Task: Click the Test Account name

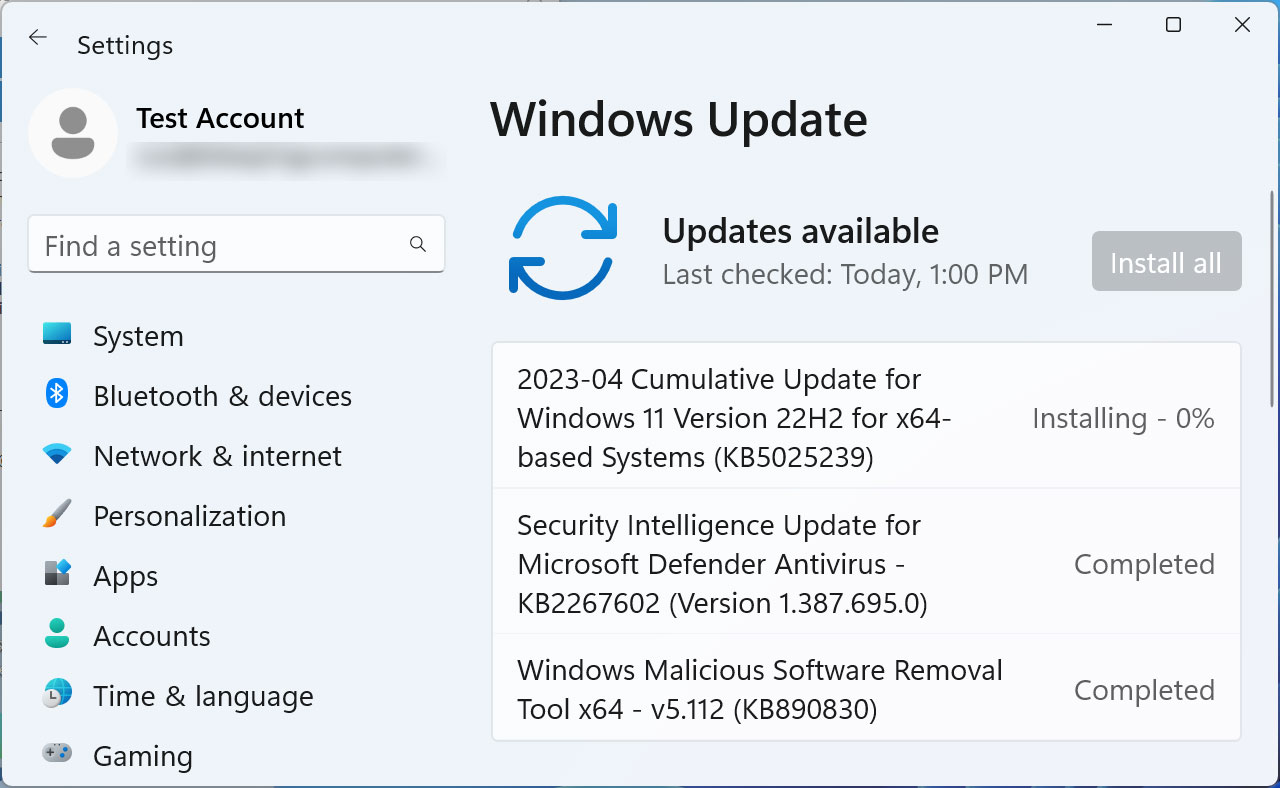Action: [220, 118]
